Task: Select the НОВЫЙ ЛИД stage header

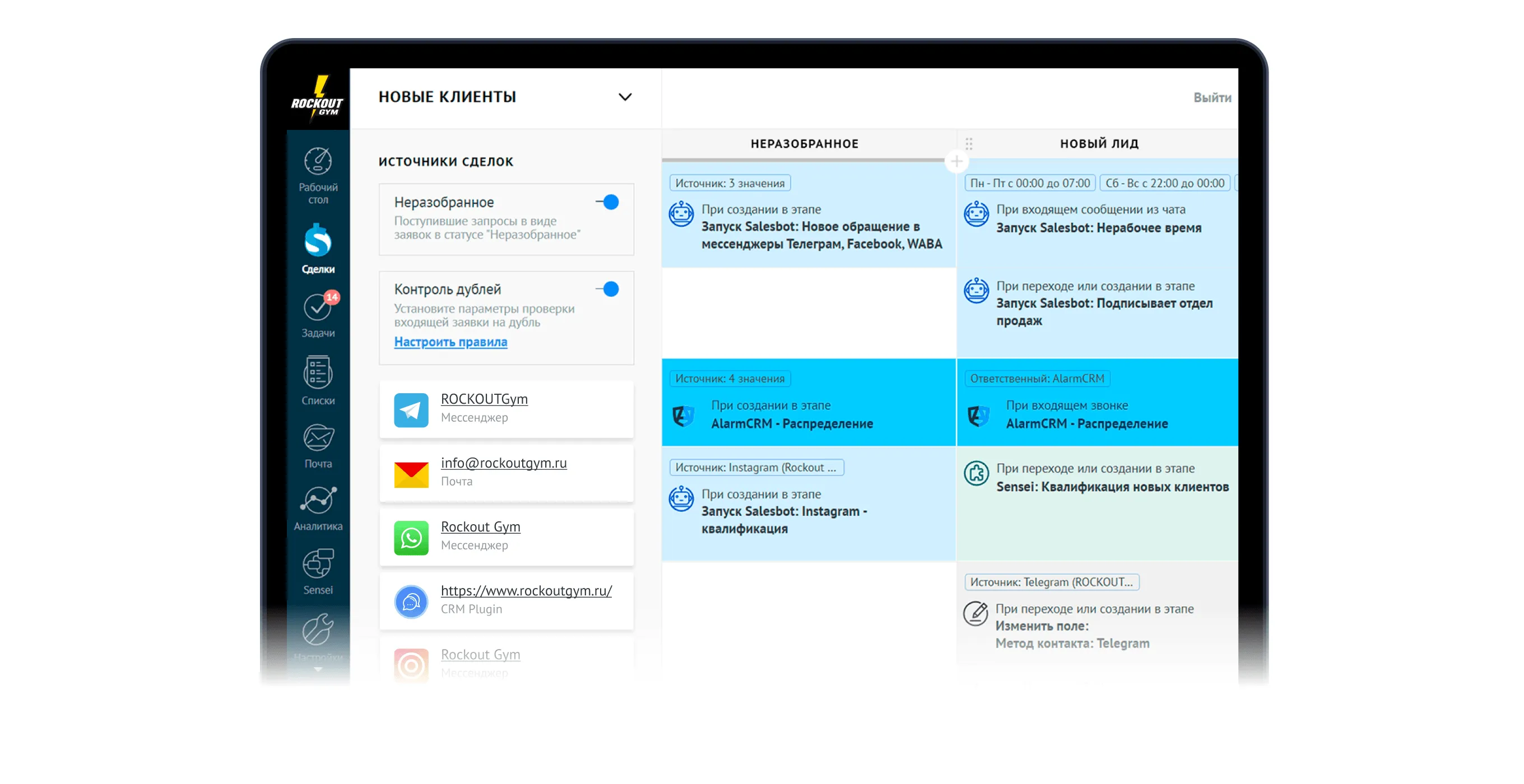Action: click(x=1099, y=144)
